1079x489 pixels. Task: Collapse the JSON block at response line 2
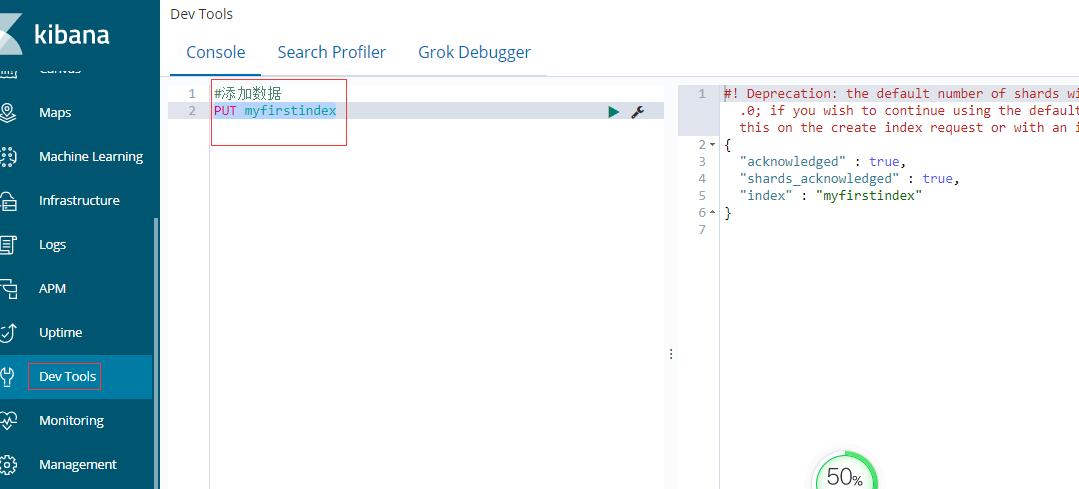[x=712, y=144]
